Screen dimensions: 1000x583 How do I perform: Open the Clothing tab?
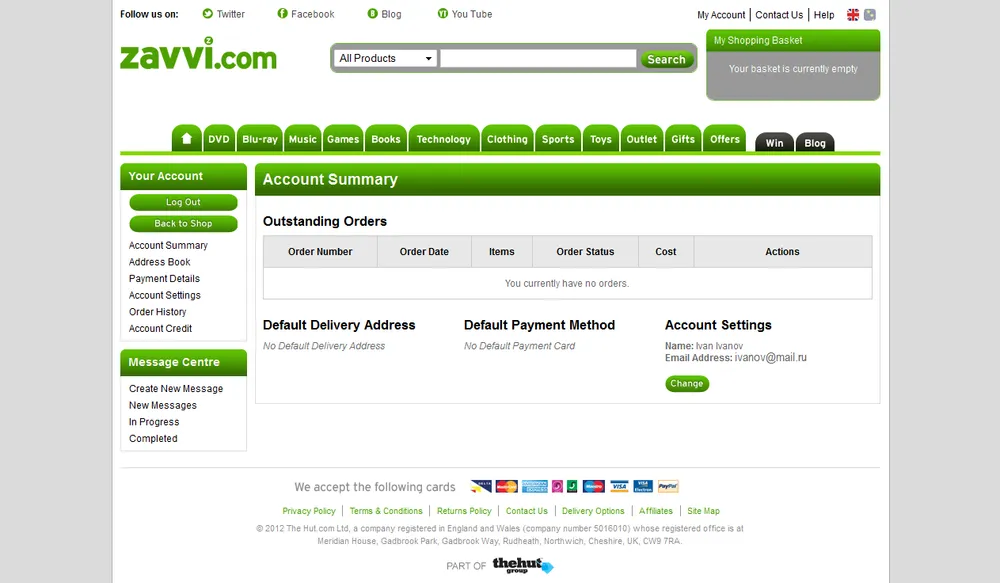[507, 139]
